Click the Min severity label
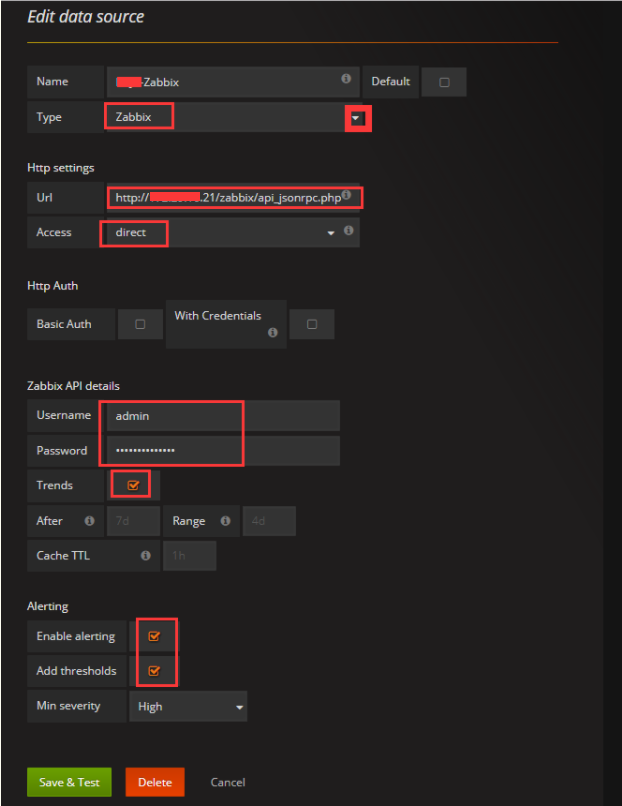The width and height of the screenshot is (622, 806). click(x=68, y=706)
